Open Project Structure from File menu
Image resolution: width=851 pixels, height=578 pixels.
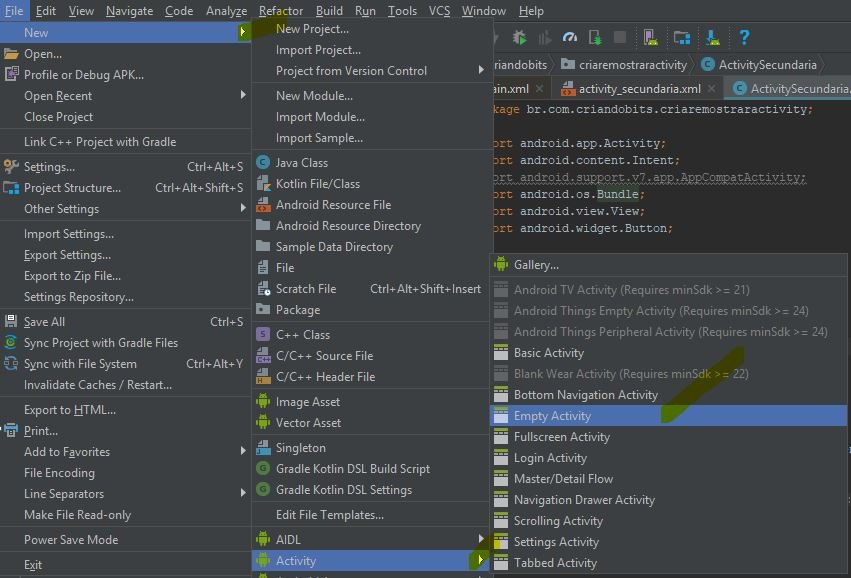tap(125, 188)
